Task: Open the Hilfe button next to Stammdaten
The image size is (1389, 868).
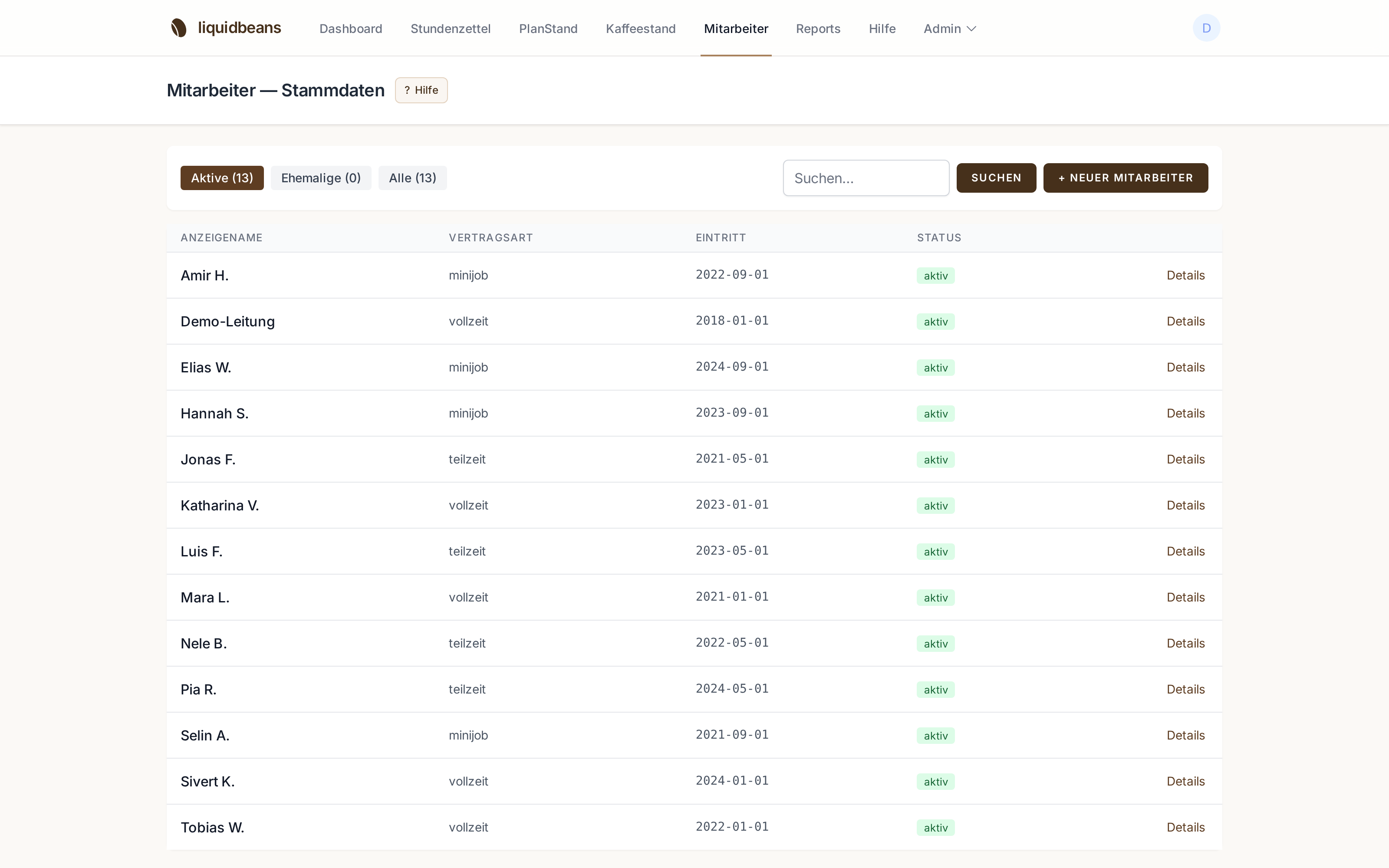Action: [x=421, y=90]
